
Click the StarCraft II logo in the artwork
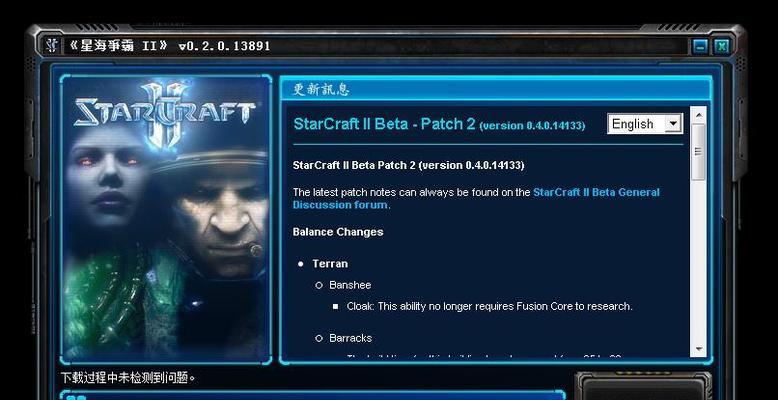pyautogui.click(x=165, y=115)
